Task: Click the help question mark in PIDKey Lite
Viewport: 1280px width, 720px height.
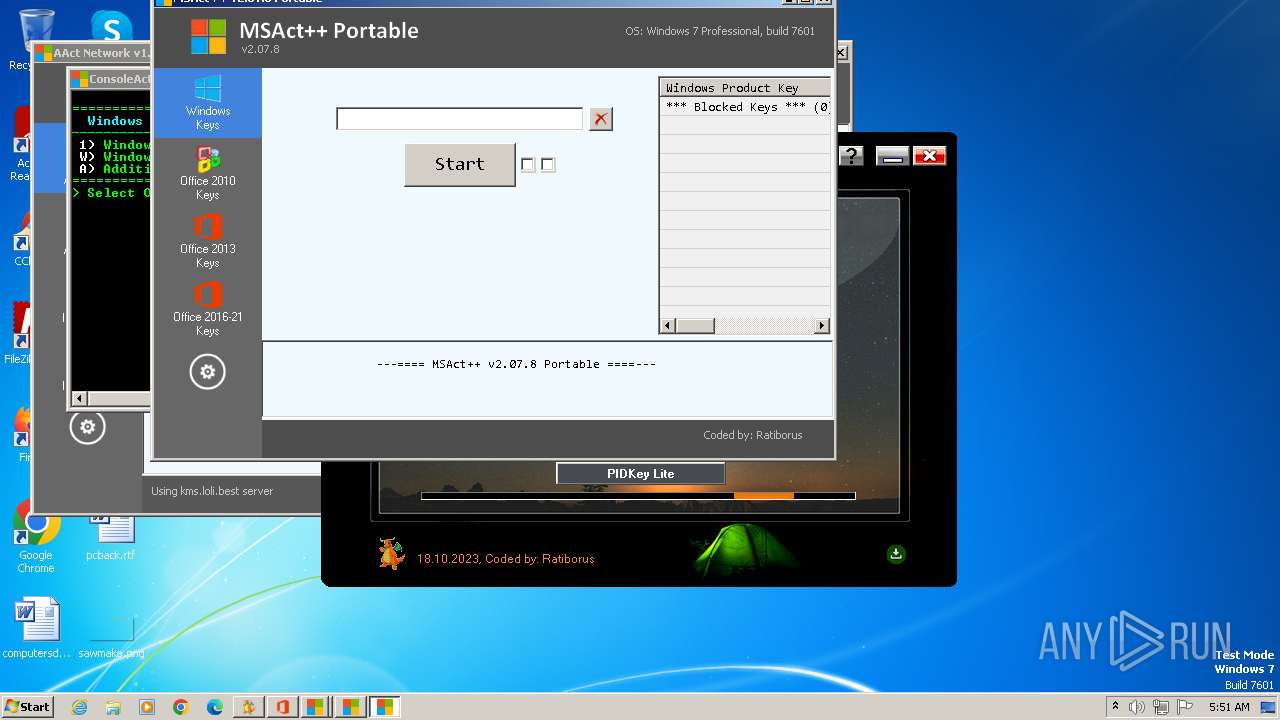Action: pyautogui.click(x=851, y=156)
